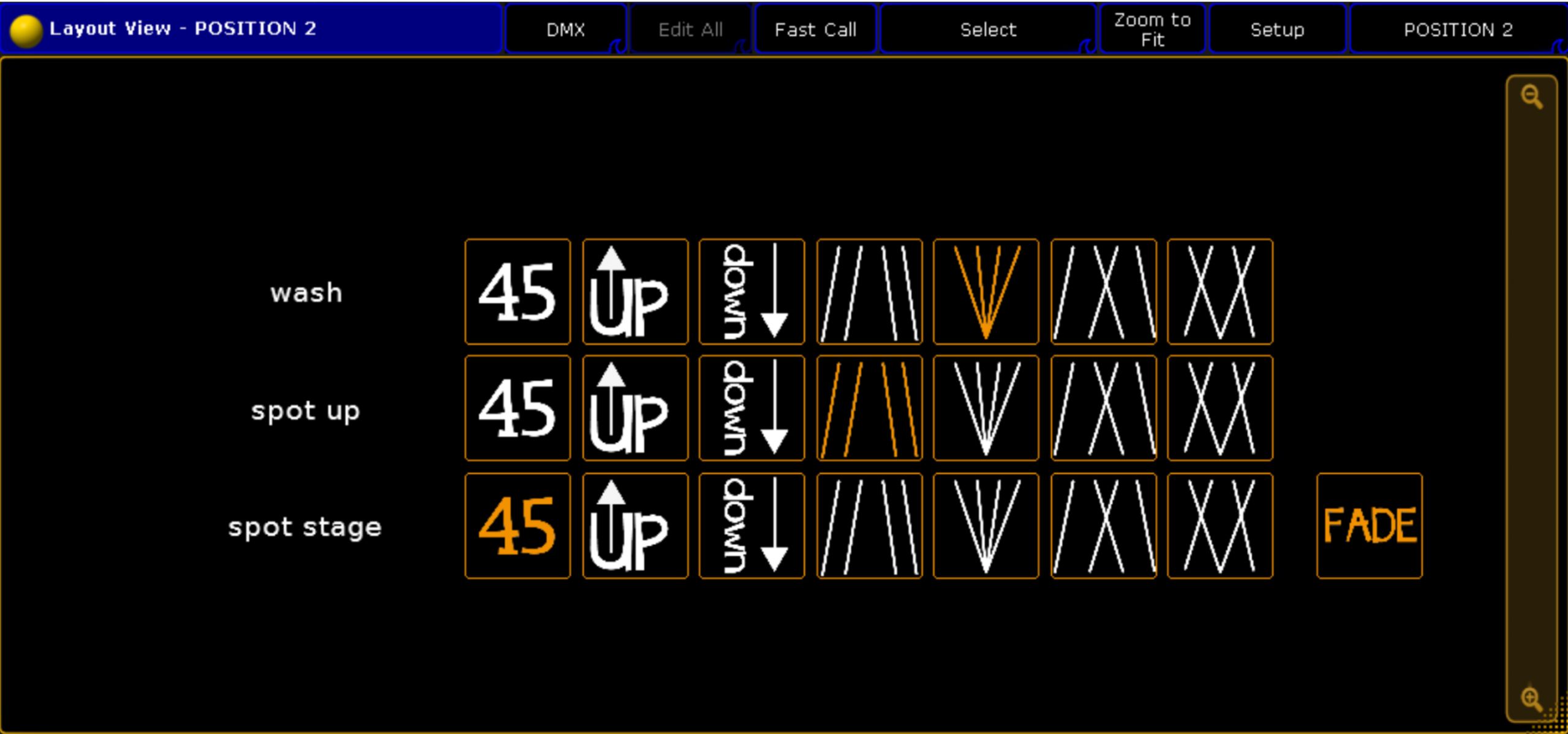This screenshot has height=734, width=1568.
Task: Click the Edit All menu item
Action: click(x=690, y=29)
